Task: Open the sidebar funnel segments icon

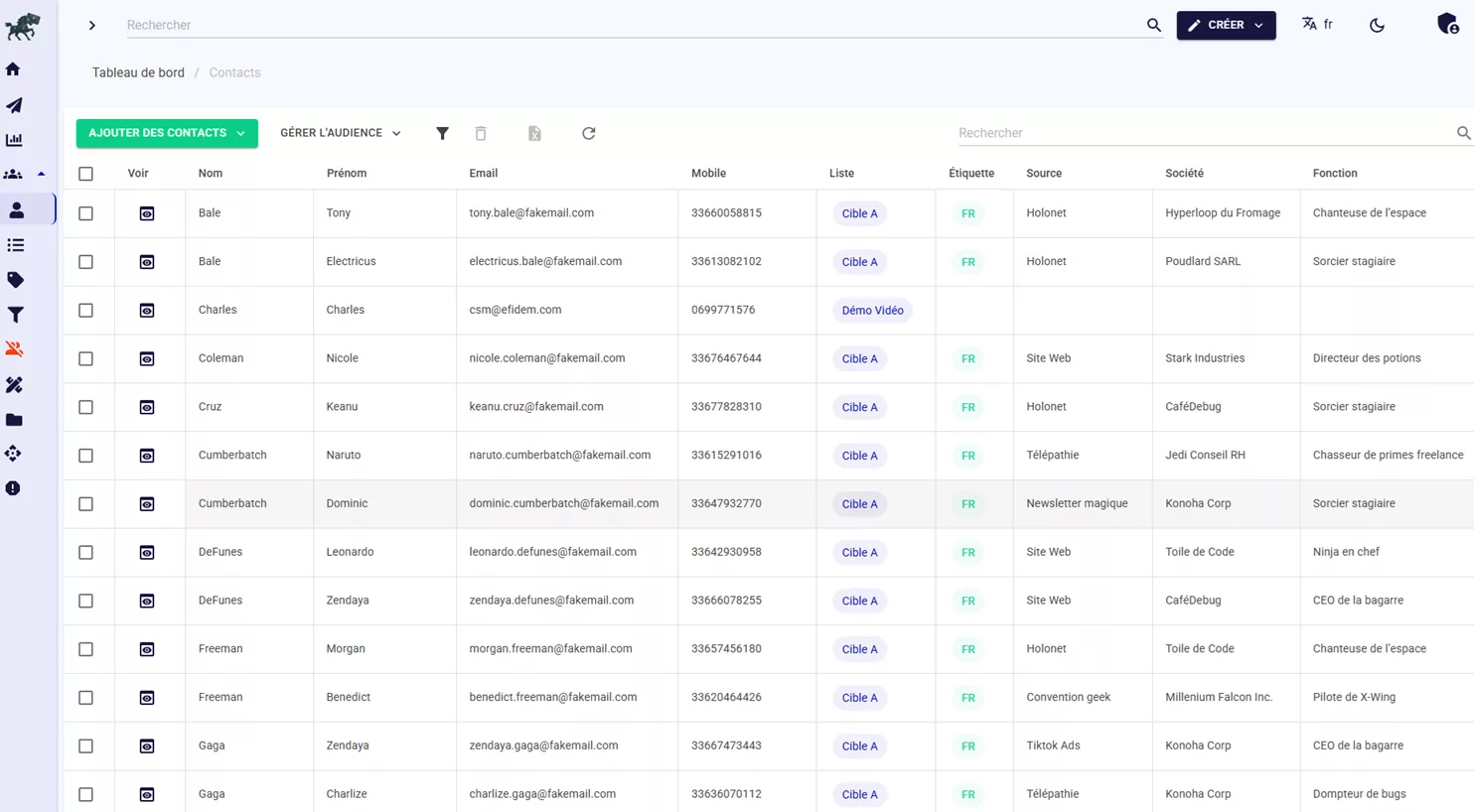Action: click(x=15, y=315)
